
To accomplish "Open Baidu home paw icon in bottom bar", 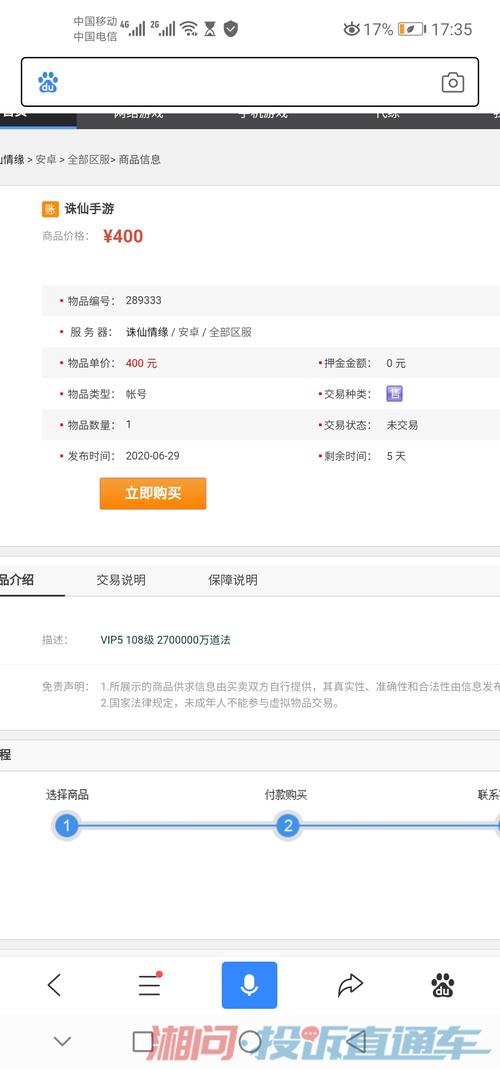I will 443,985.
